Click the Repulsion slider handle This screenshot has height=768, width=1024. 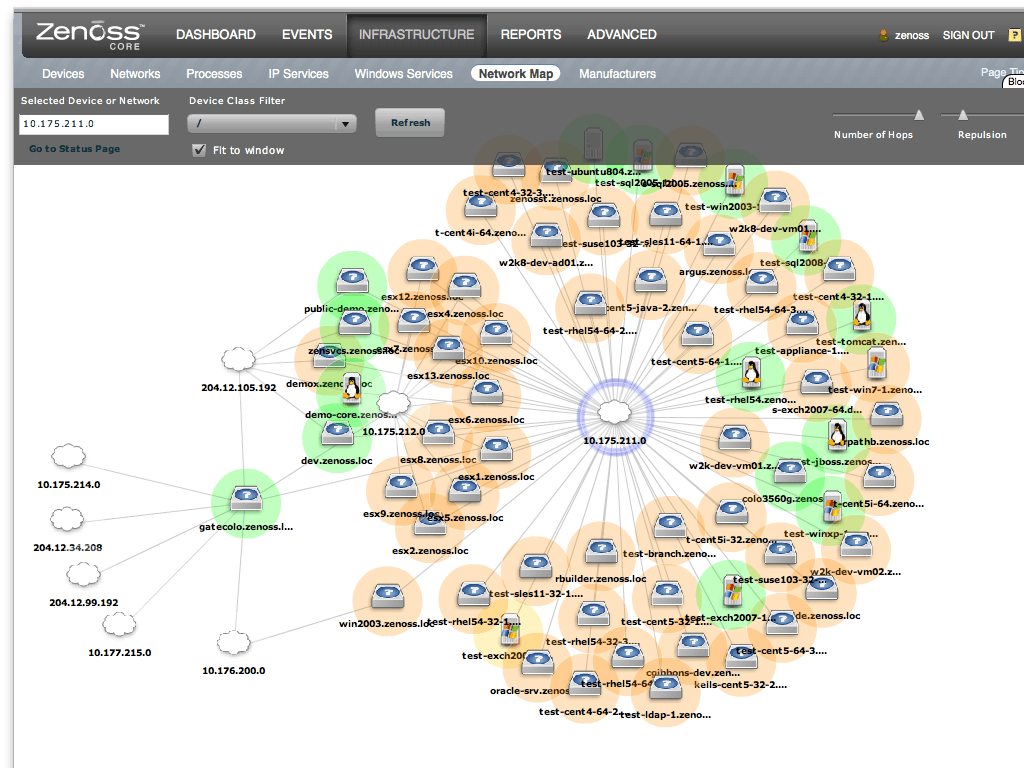[x=963, y=116]
